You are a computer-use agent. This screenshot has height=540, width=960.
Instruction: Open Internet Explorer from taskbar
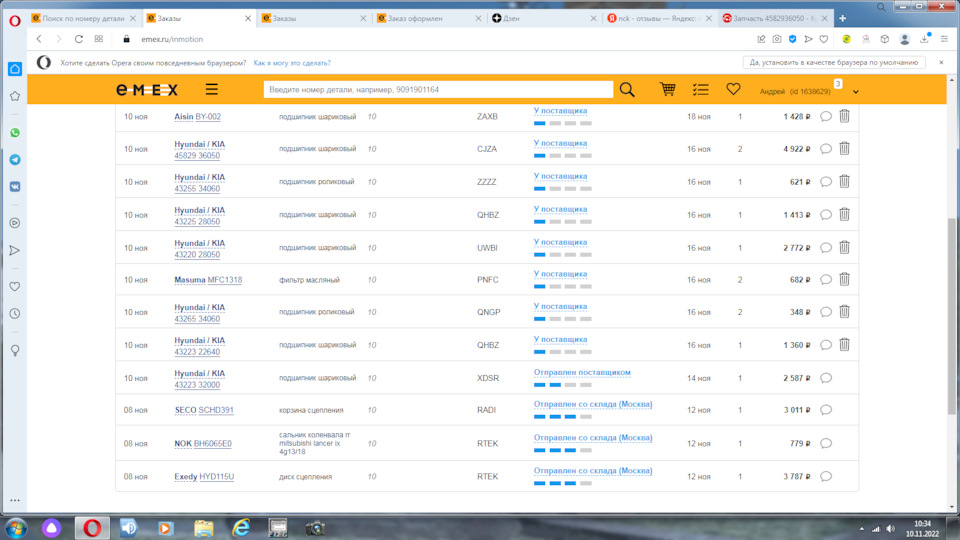241,528
